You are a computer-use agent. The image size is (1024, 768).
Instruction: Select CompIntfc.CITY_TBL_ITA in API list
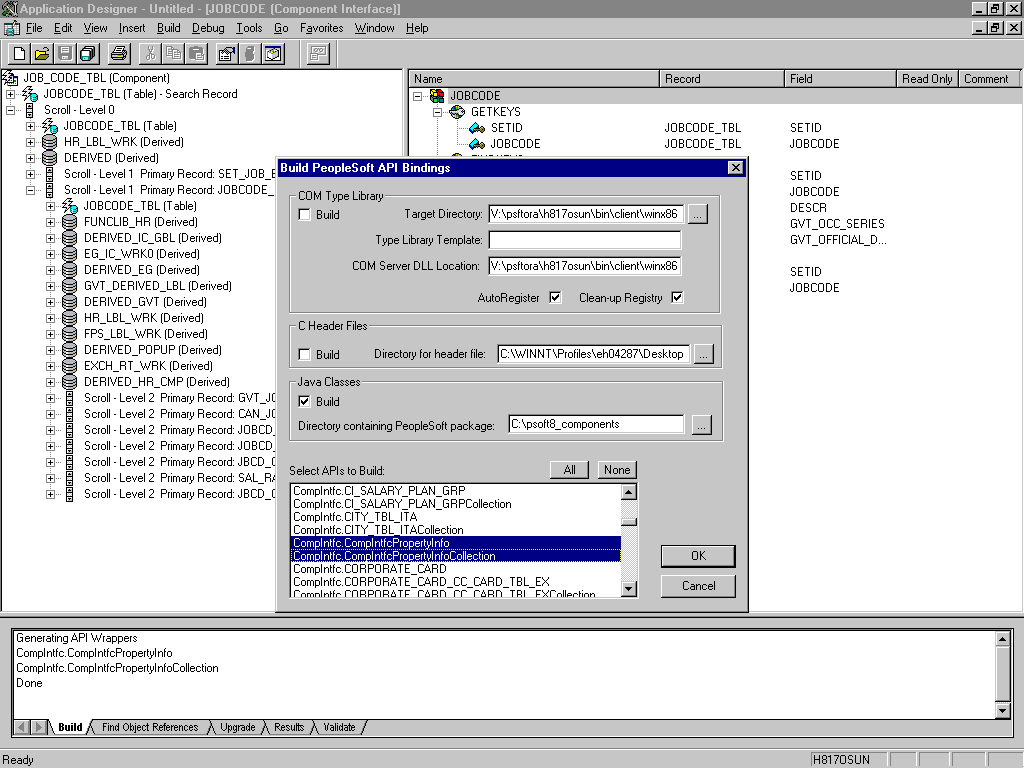(456, 517)
